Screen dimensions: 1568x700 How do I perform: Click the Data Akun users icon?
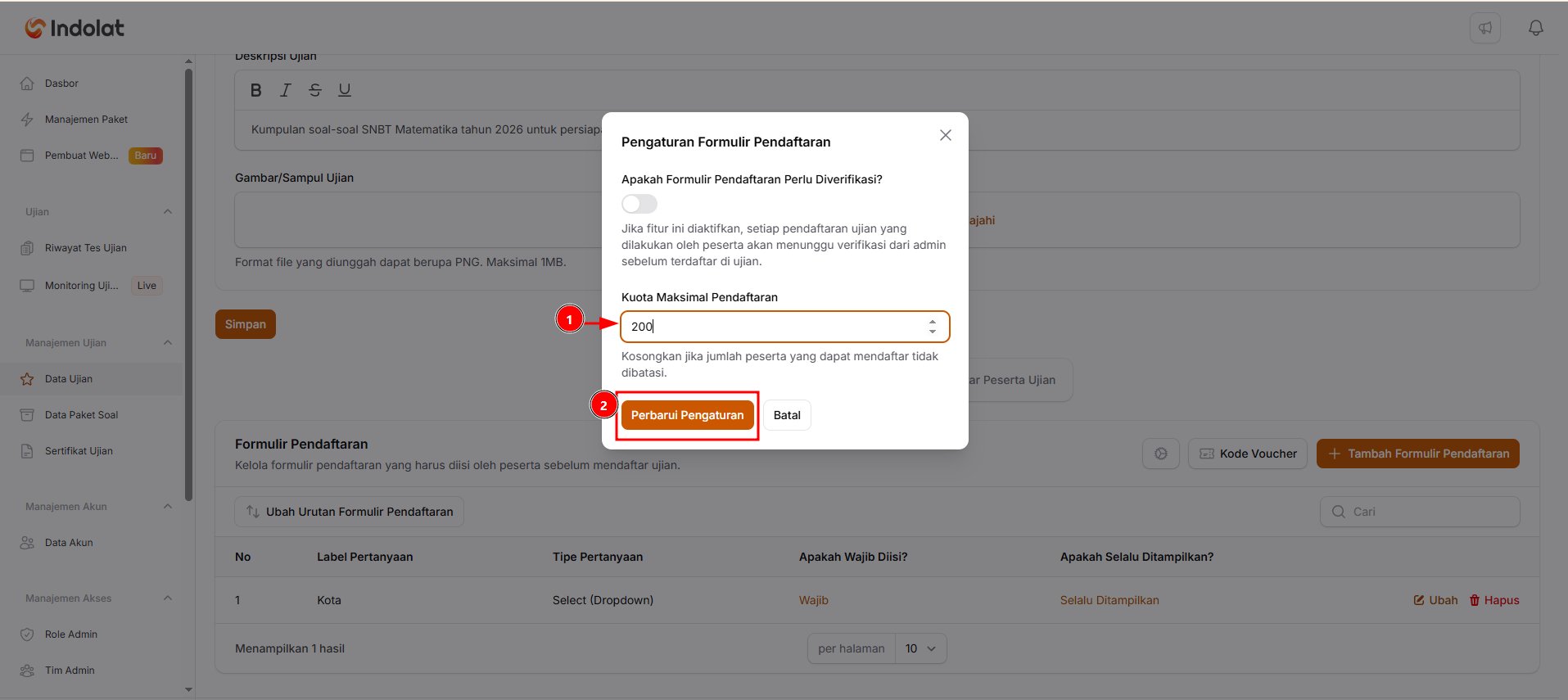27,543
